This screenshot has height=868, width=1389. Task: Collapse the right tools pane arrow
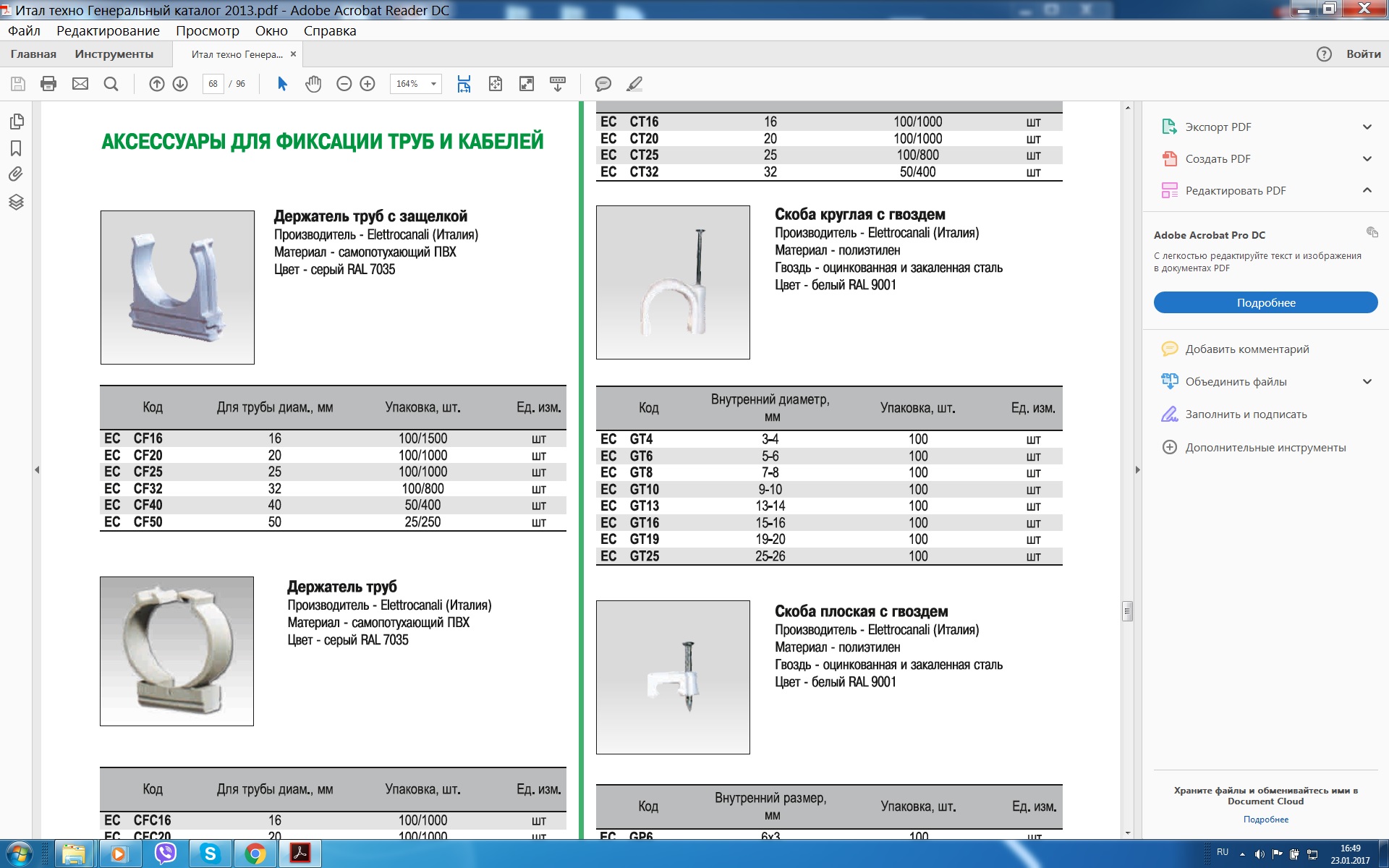pos(1137,470)
